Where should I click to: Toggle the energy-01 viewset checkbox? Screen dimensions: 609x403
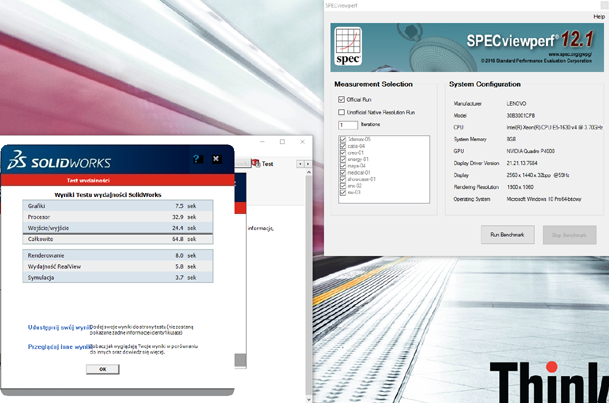(x=343, y=159)
